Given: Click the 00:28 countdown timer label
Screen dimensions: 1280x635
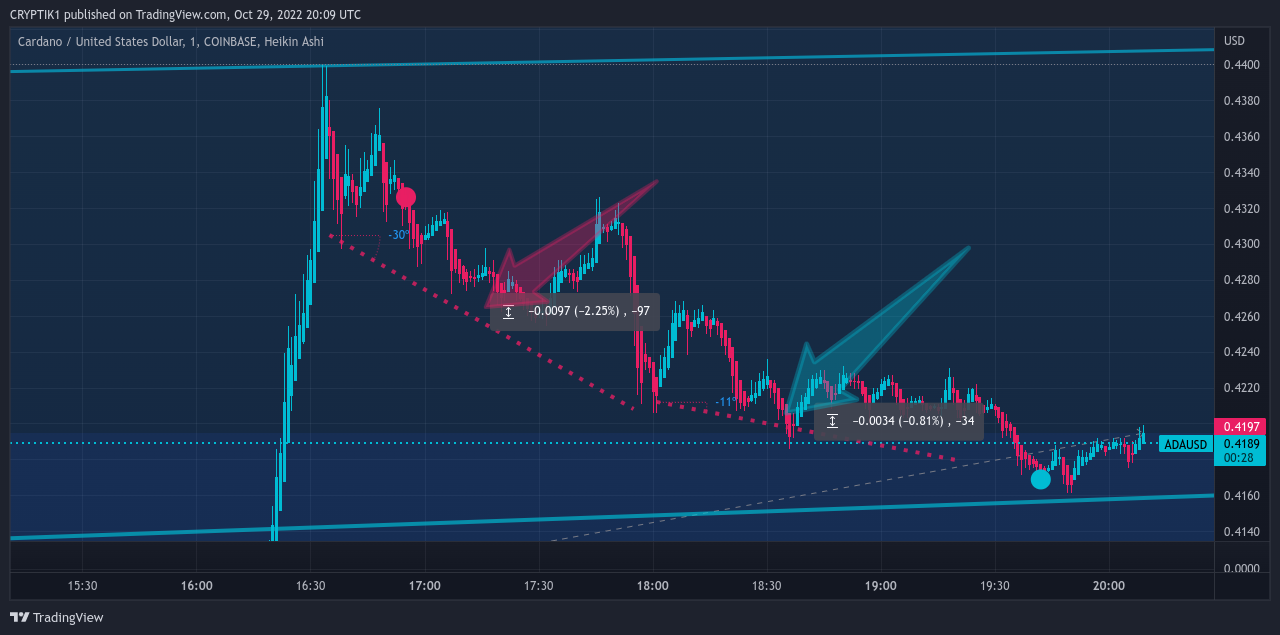Looking at the screenshot, I should 1239,457.
